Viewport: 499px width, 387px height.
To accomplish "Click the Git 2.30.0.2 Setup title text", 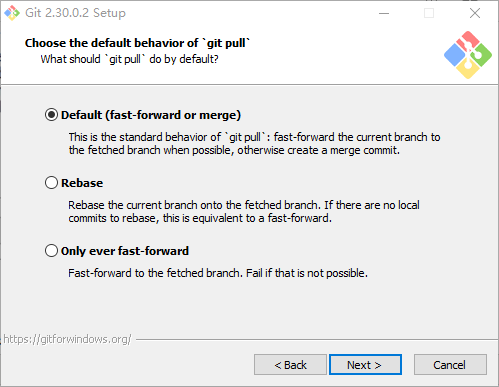I will tap(75, 13).
